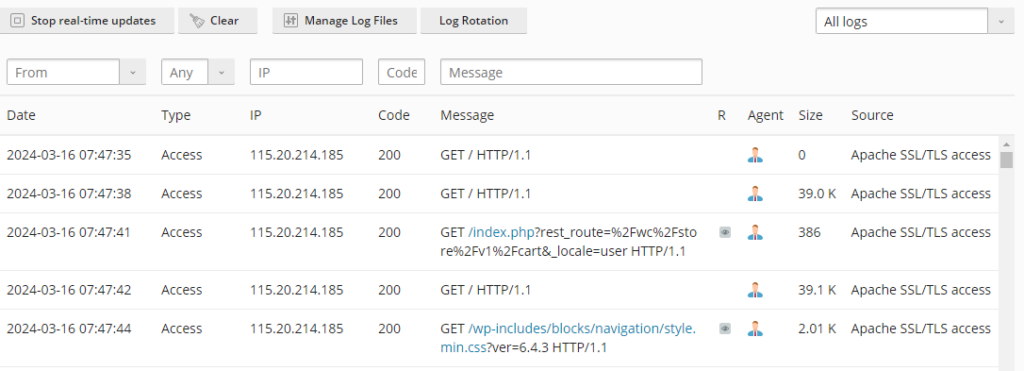The image size is (1024, 371).
Task: Click the agent icon in the 07:47:41 row
Action: (x=755, y=232)
